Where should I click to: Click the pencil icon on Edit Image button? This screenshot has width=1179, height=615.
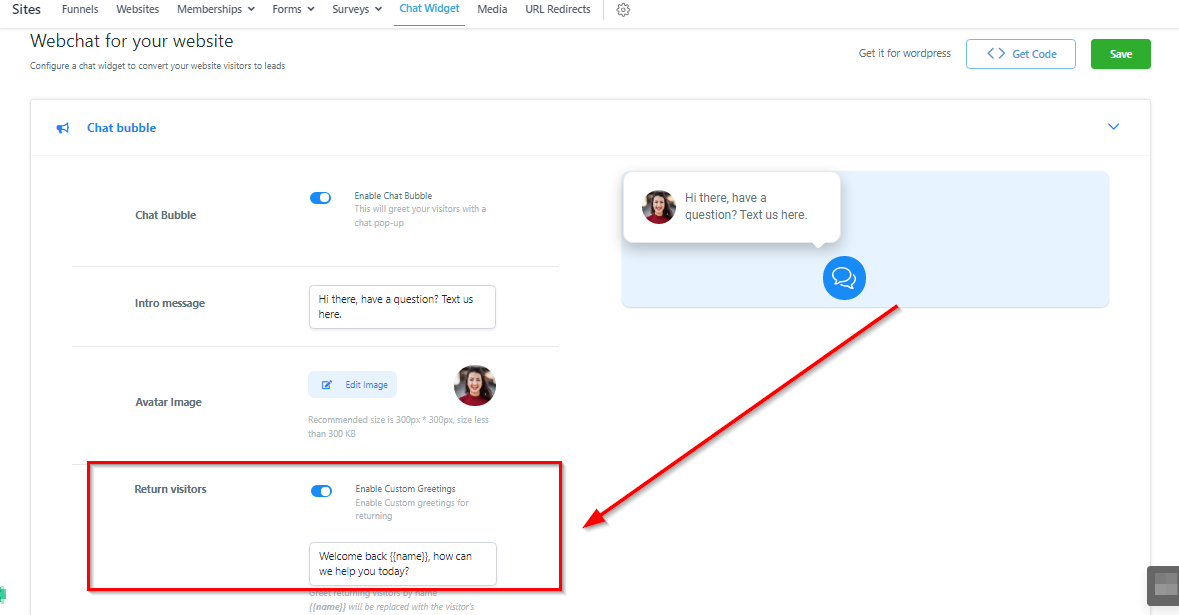pos(327,385)
